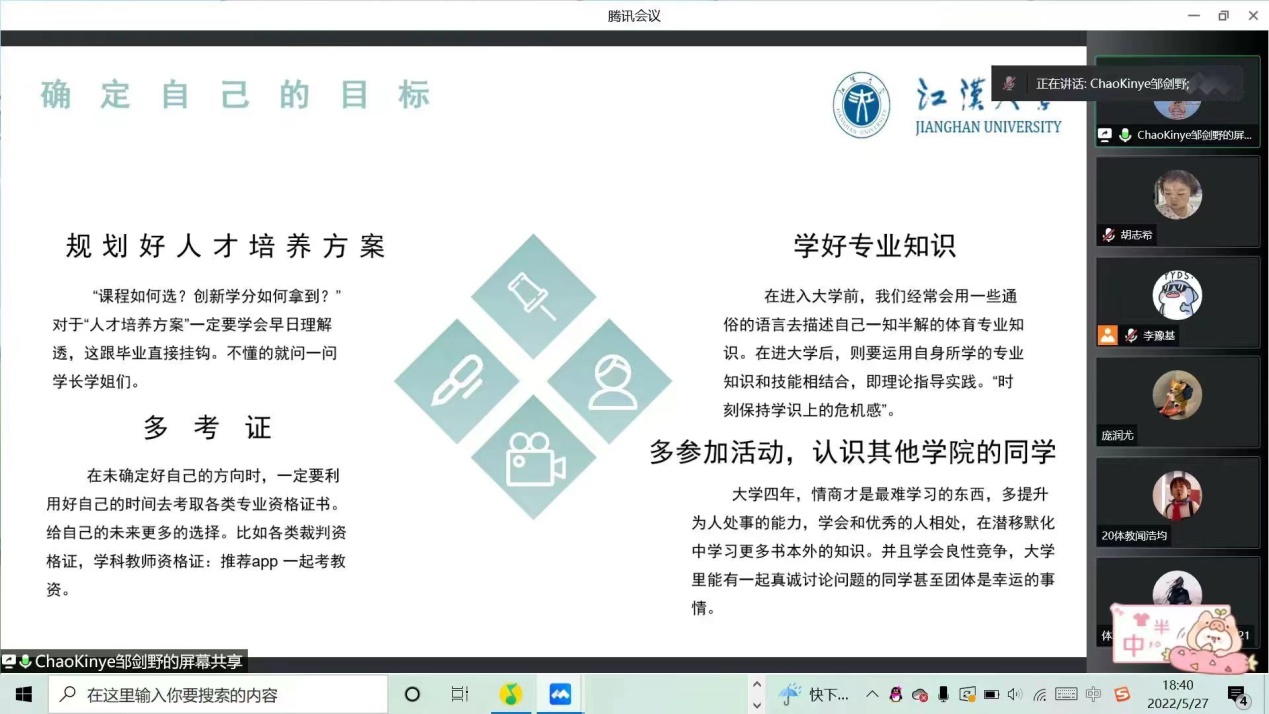Click ChaoKinye's green active microphone icon
The image size is (1269, 714).
point(1125,135)
